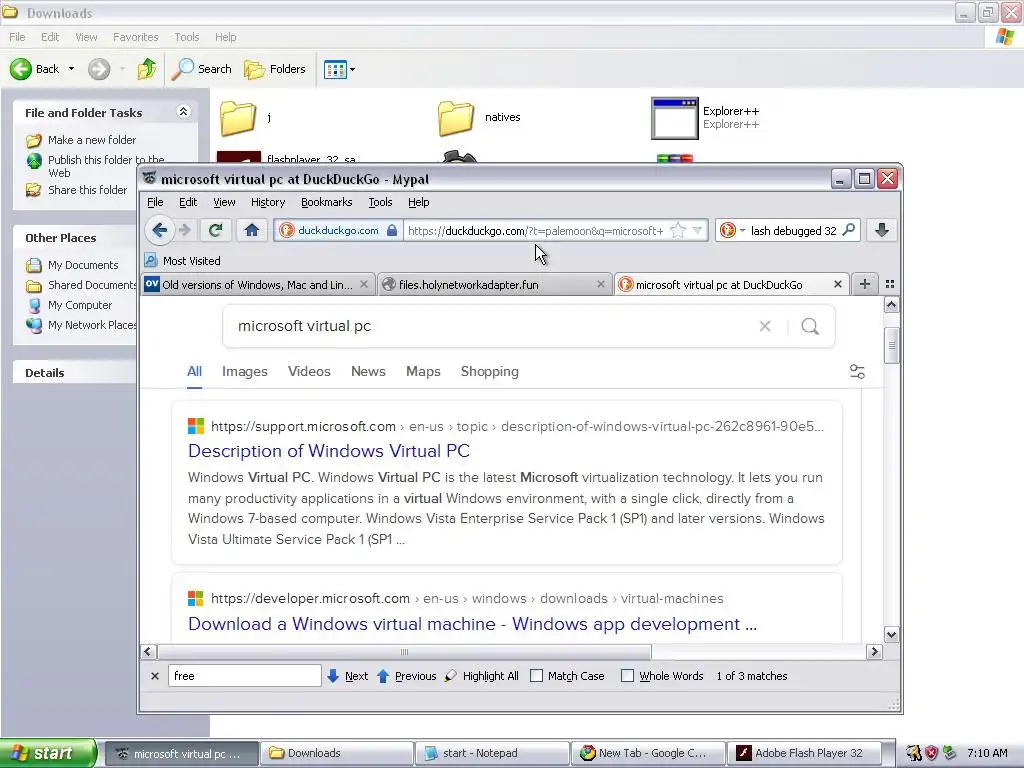The height and width of the screenshot is (768, 1024).
Task: Click Next in the find bar
Action: coord(347,676)
